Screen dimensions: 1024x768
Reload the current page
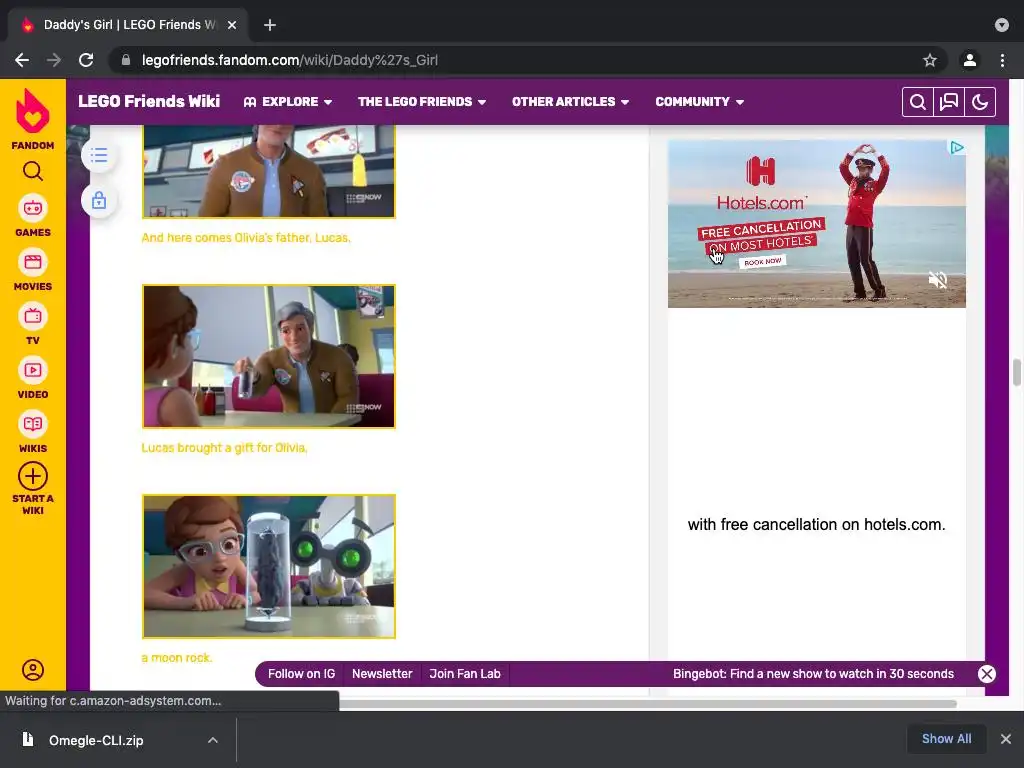pyautogui.click(x=86, y=60)
